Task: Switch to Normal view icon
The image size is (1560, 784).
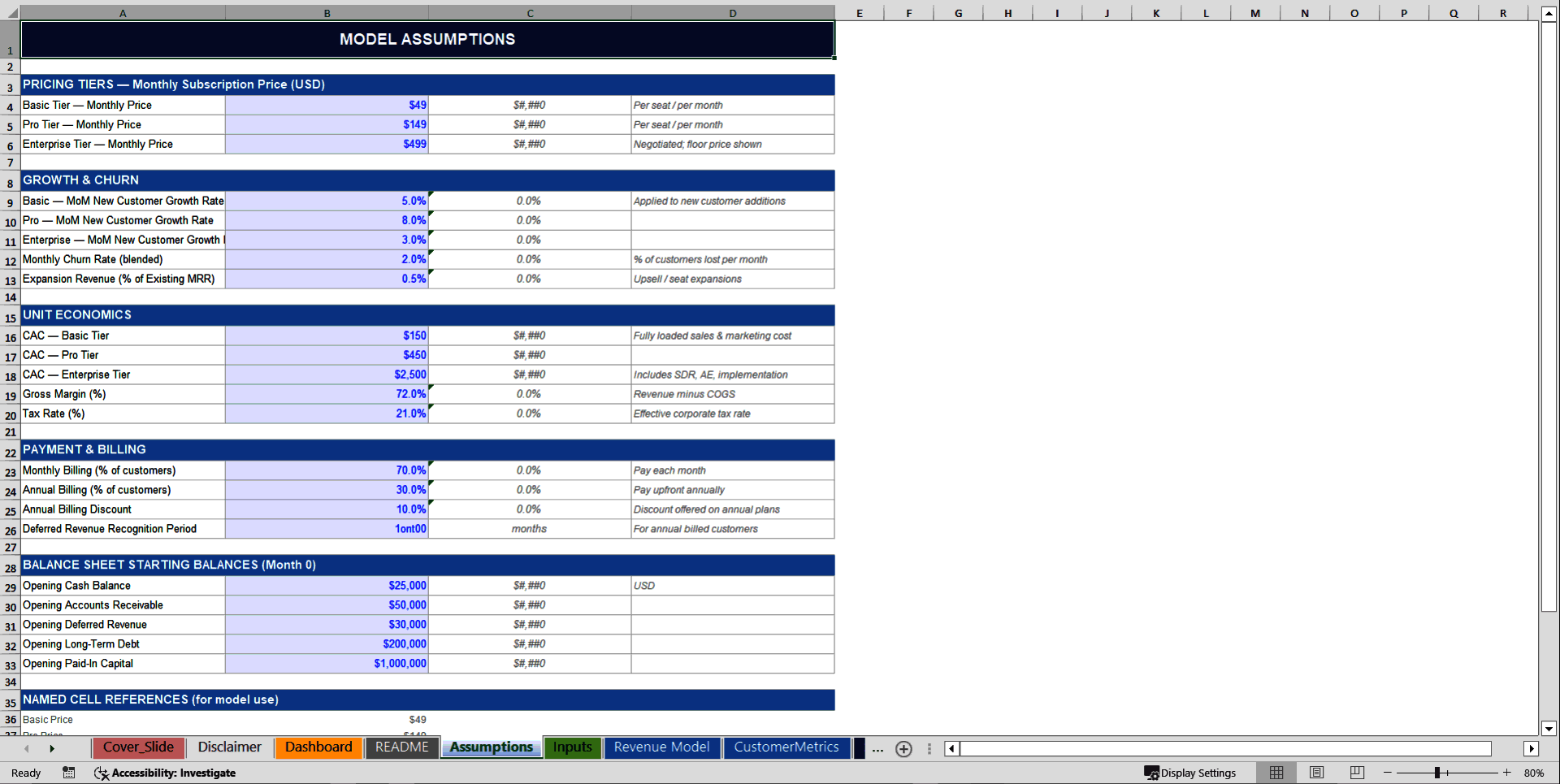Action: [1276, 773]
